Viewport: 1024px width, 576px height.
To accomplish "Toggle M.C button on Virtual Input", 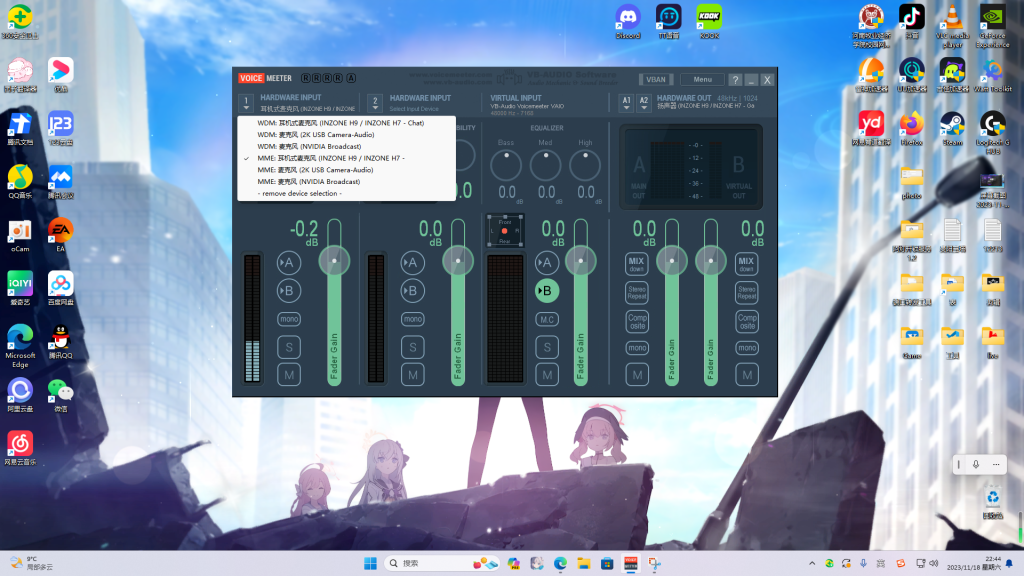I will [x=547, y=319].
